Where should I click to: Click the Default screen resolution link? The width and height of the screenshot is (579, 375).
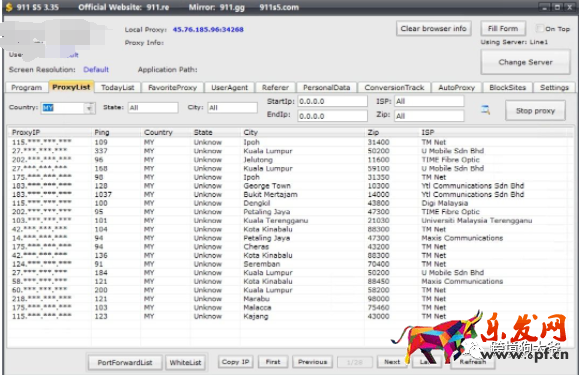(96, 69)
